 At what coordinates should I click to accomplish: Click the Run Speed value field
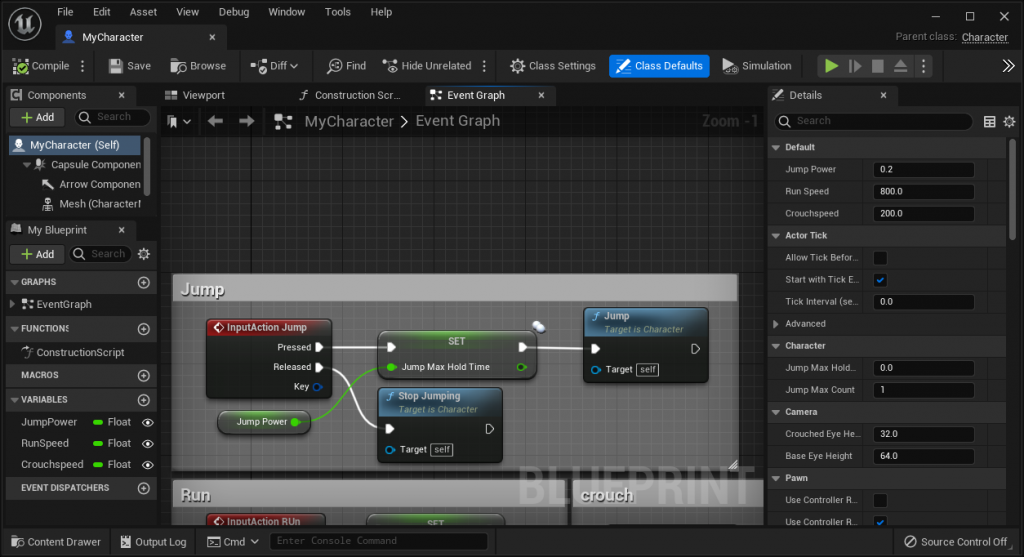click(x=923, y=192)
